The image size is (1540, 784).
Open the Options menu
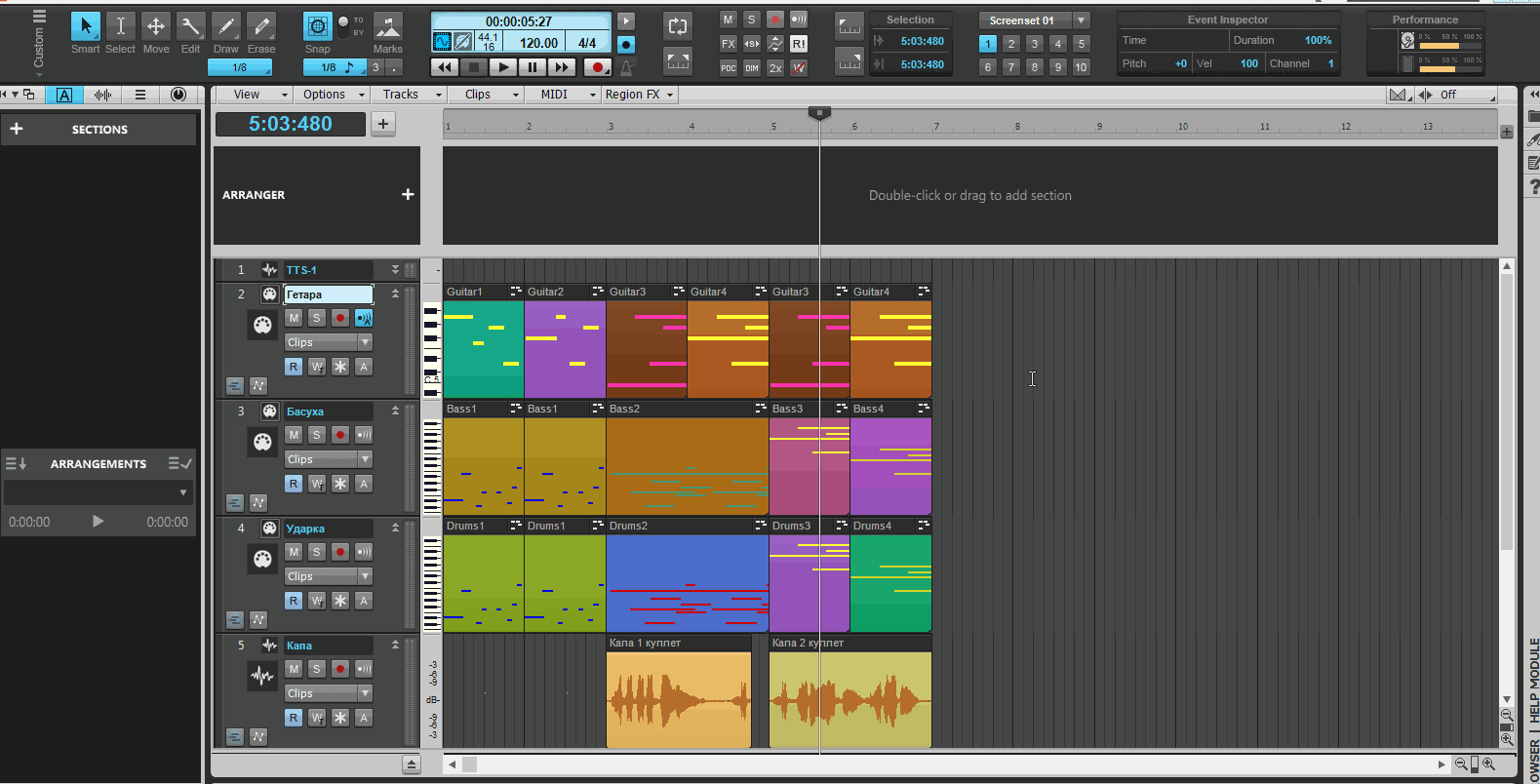(x=332, y=95)
